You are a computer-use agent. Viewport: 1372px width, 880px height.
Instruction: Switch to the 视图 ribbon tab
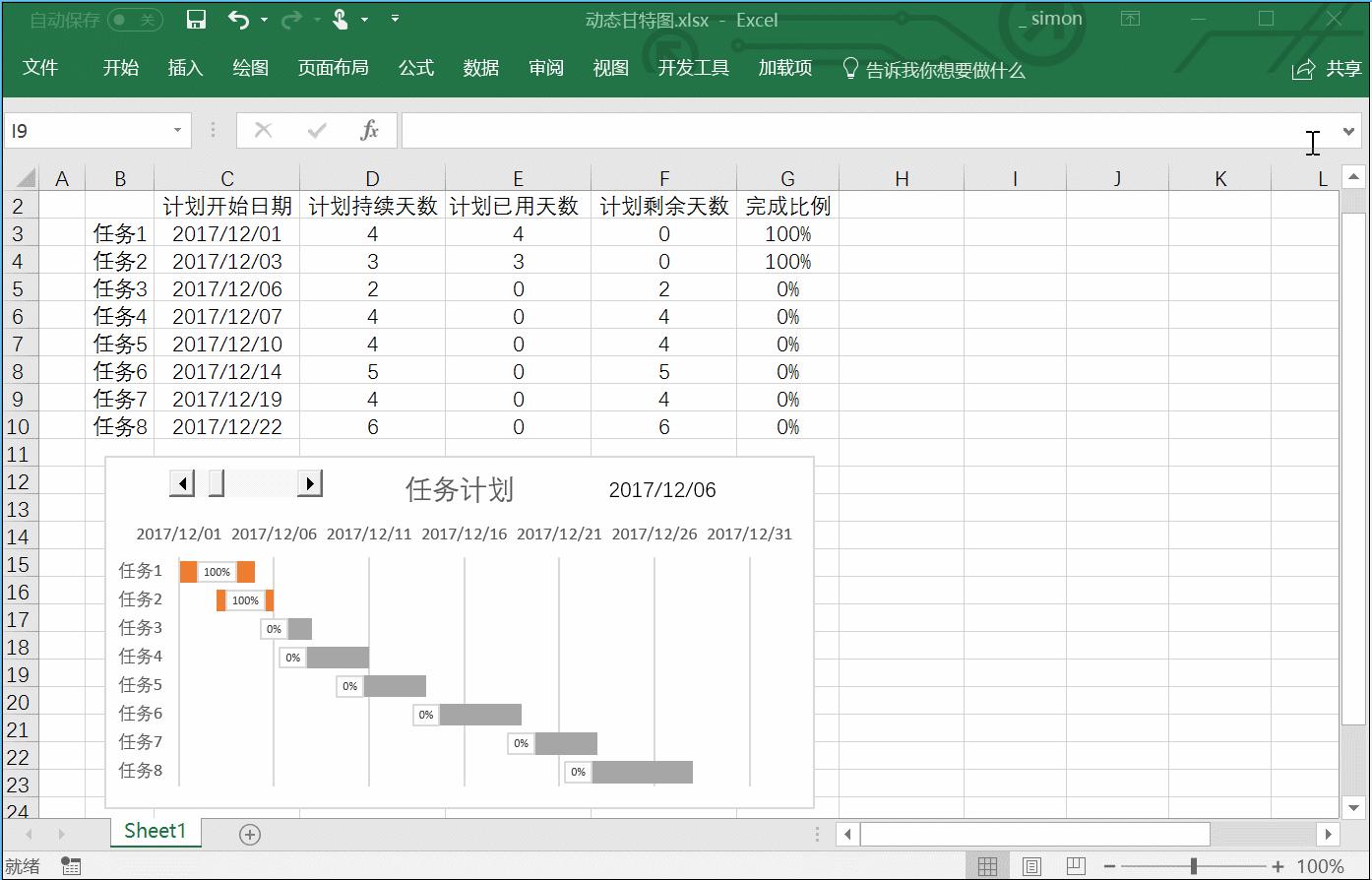click(611, 68)
